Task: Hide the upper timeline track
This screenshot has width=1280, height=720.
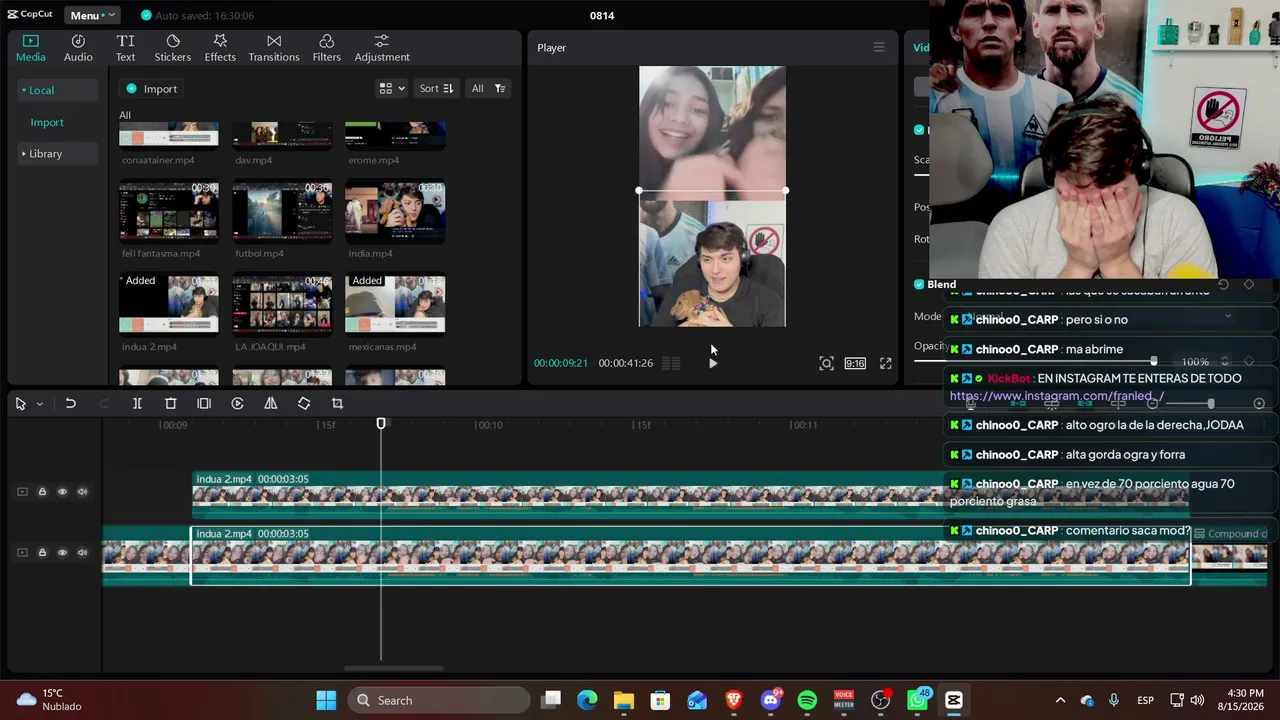Action: pos(62,491)
